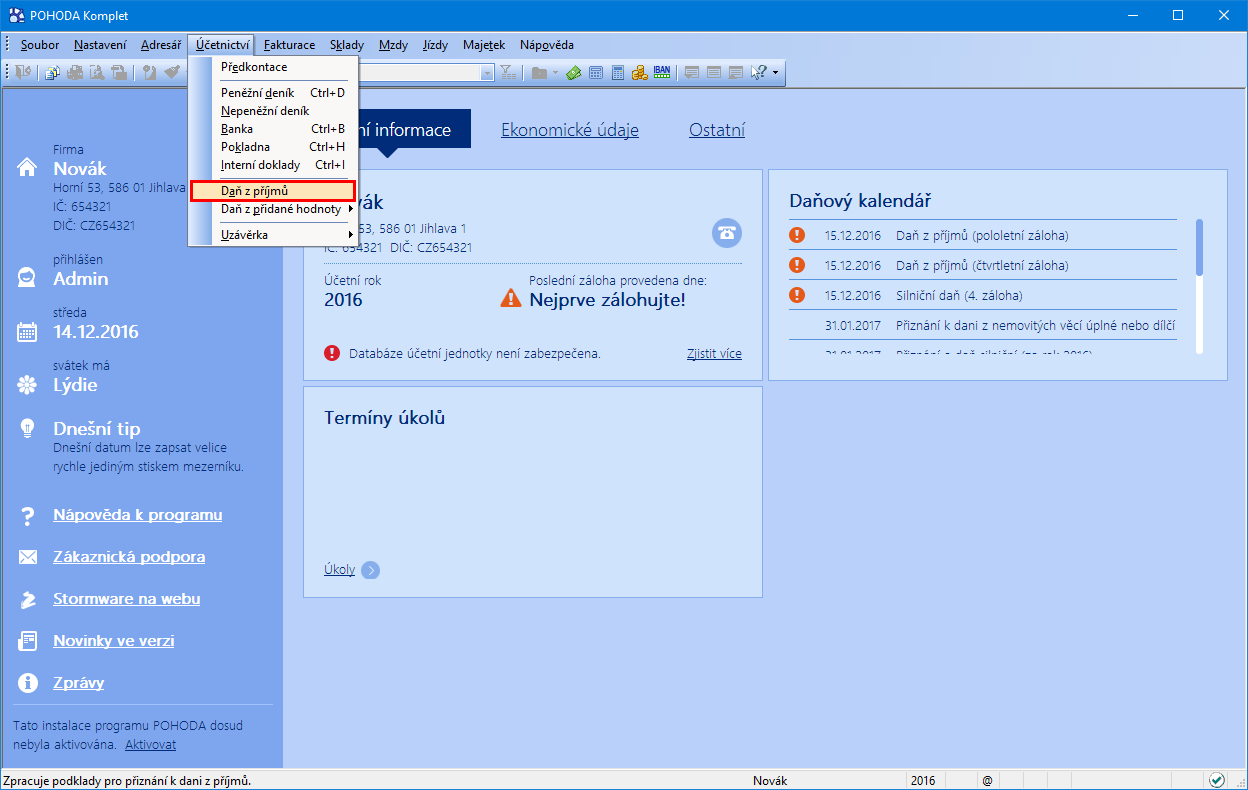The width and height of the screenshot is (1248, 790).
Task: Open Zákaznická podpora link
Action: (x=129, y=557)
